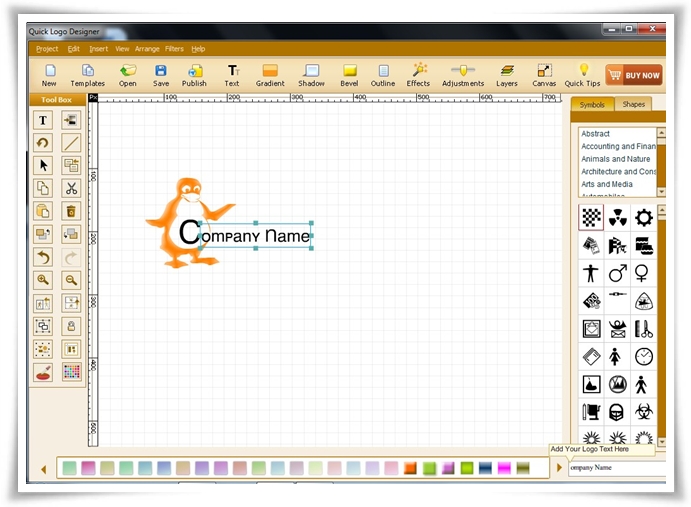This screenshot has height=507, width=691.
Task: Pick the clock symbol
Action: 644,356
